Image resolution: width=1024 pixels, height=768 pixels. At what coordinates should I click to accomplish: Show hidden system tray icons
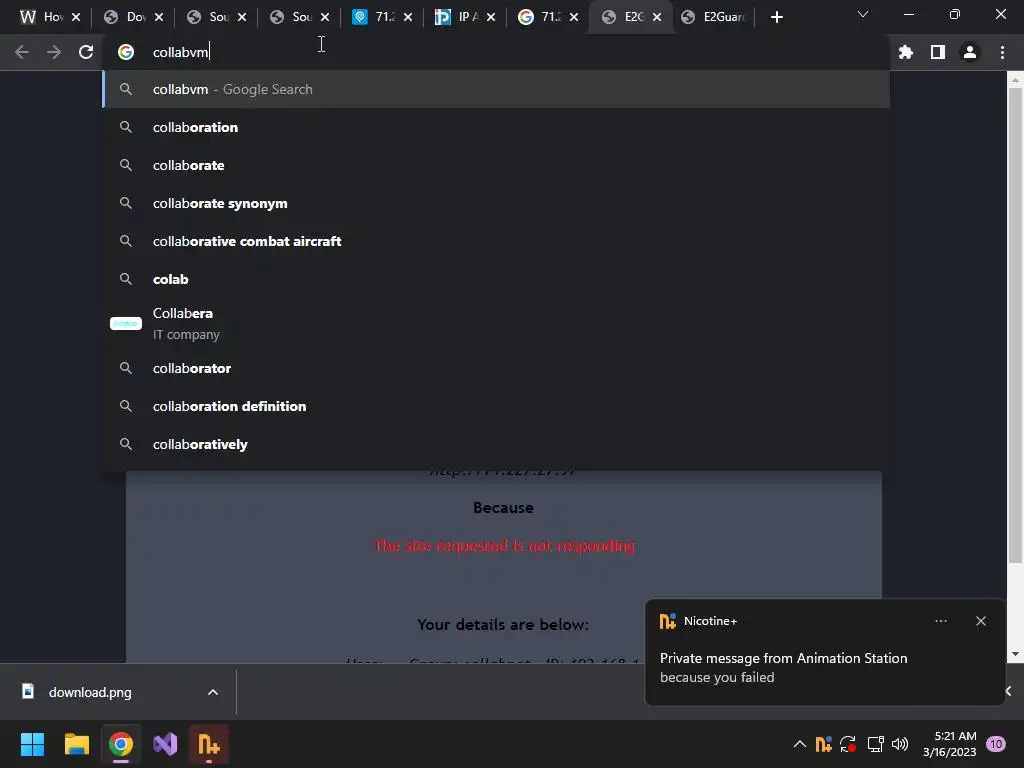(799, 744)
